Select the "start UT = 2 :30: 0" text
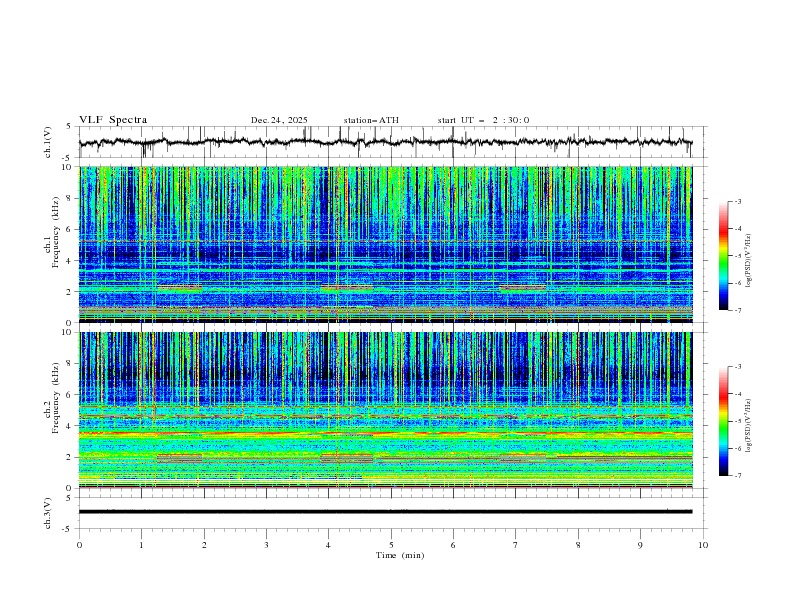This screenshot has width=792, height=612. tap(483, 120)
